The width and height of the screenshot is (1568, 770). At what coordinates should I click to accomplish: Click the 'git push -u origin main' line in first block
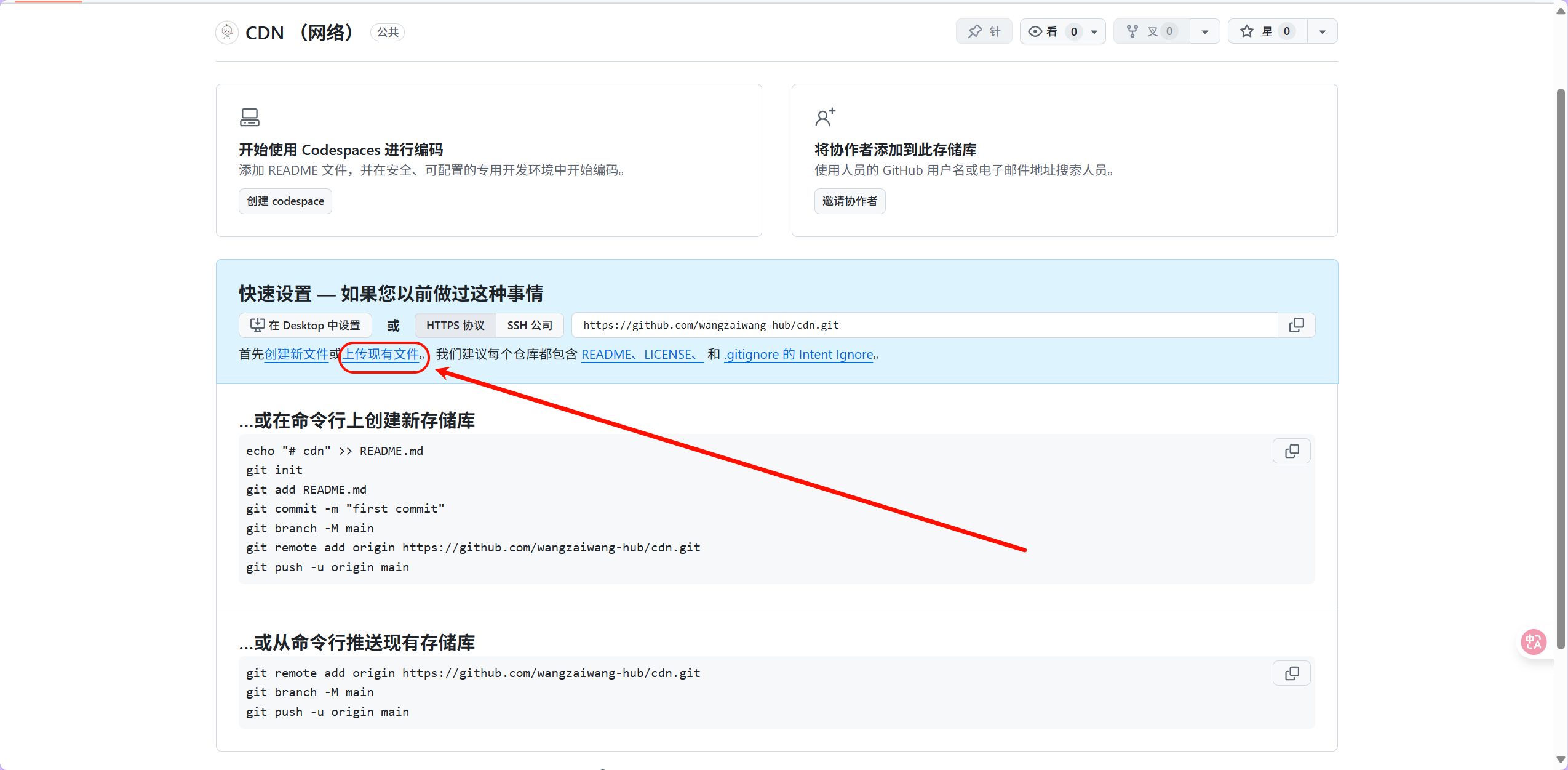[x=328, y=567]
